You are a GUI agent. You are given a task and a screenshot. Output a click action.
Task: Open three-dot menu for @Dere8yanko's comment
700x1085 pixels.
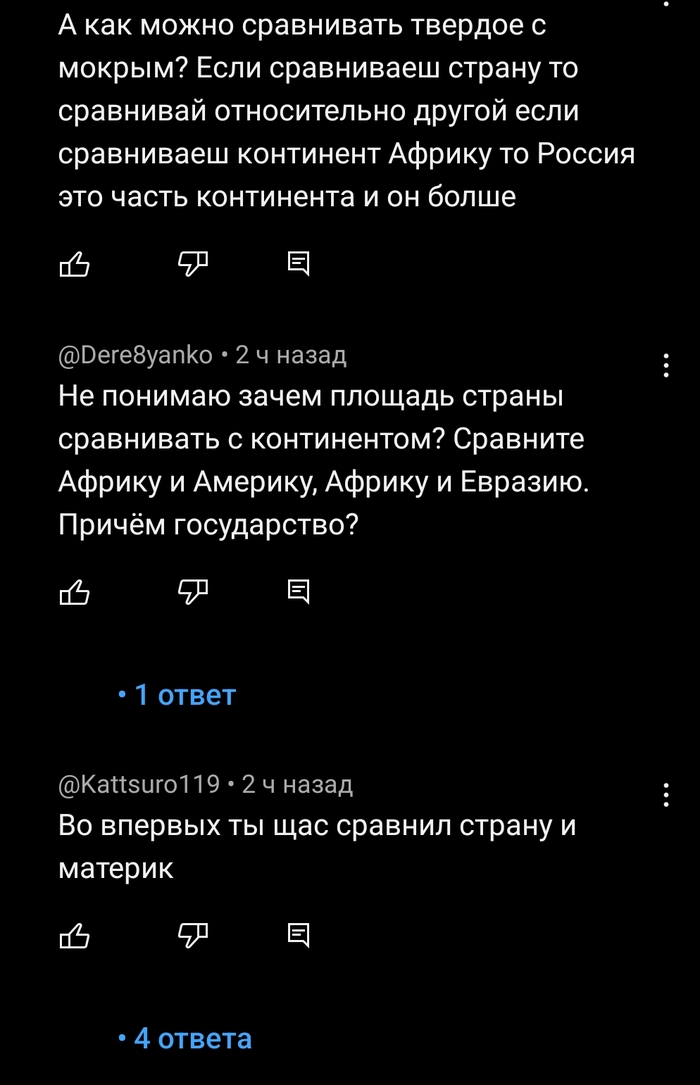pos(667,366)
